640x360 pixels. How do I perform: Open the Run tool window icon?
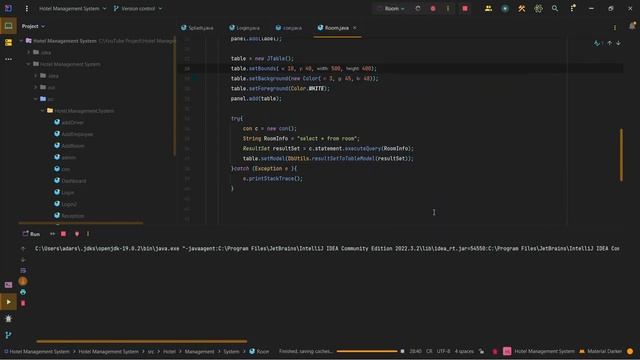[x=9, y=302]
